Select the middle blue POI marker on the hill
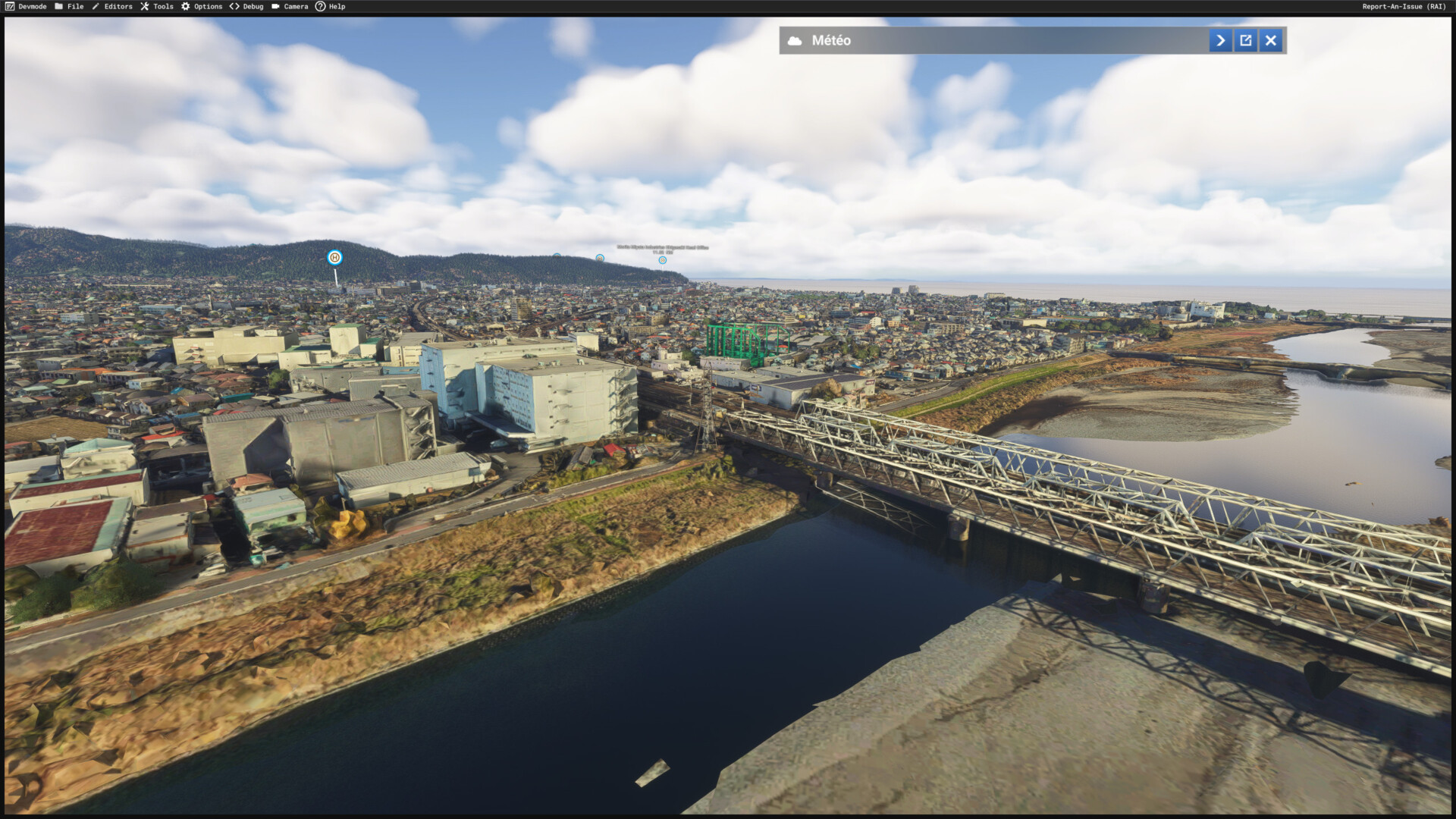 click(x=600, y=259)
